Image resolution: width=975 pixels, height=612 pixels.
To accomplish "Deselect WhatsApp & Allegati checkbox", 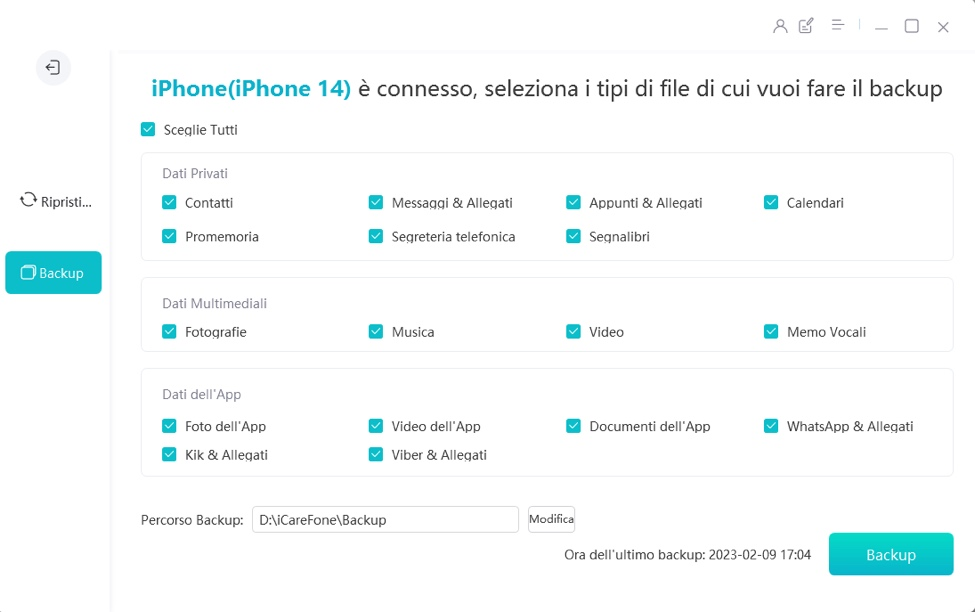I will pyautogui.click(x=771, y=426).
